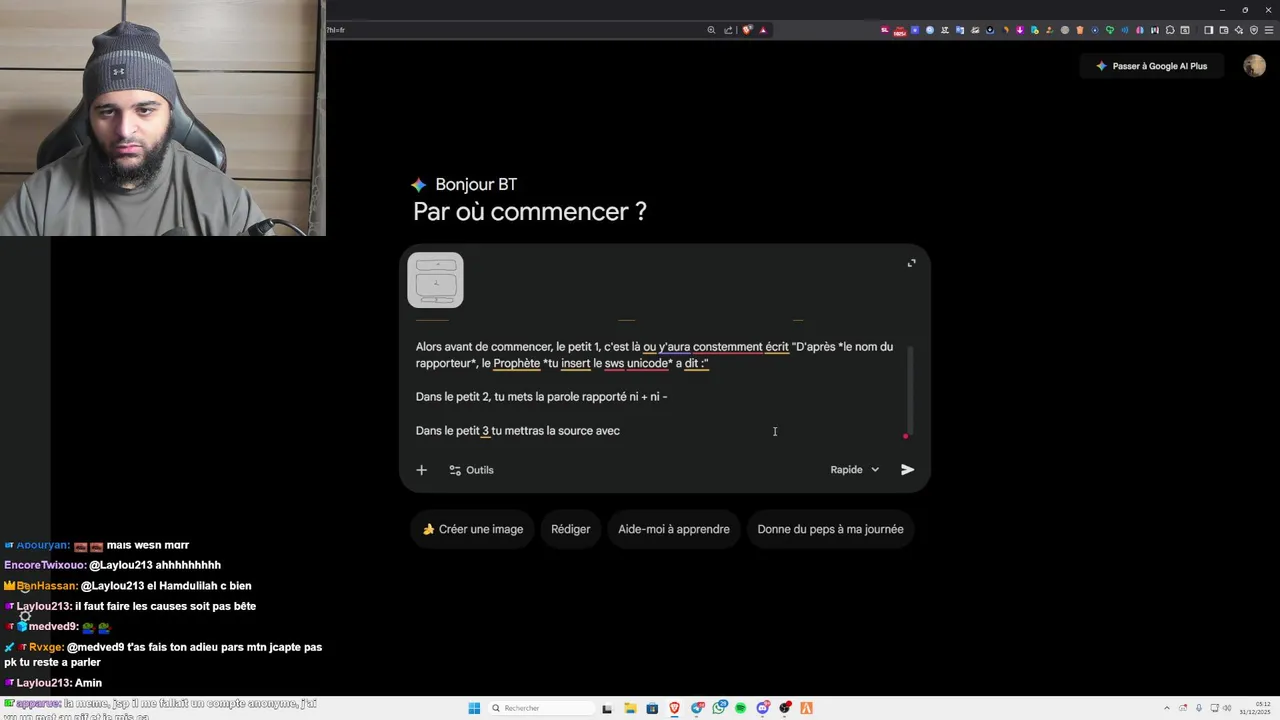Click 'Créer une image' suggestion chip
The height and width of the screenshot is (720, 1280).
pyautogui.click(x=472, y=529)
